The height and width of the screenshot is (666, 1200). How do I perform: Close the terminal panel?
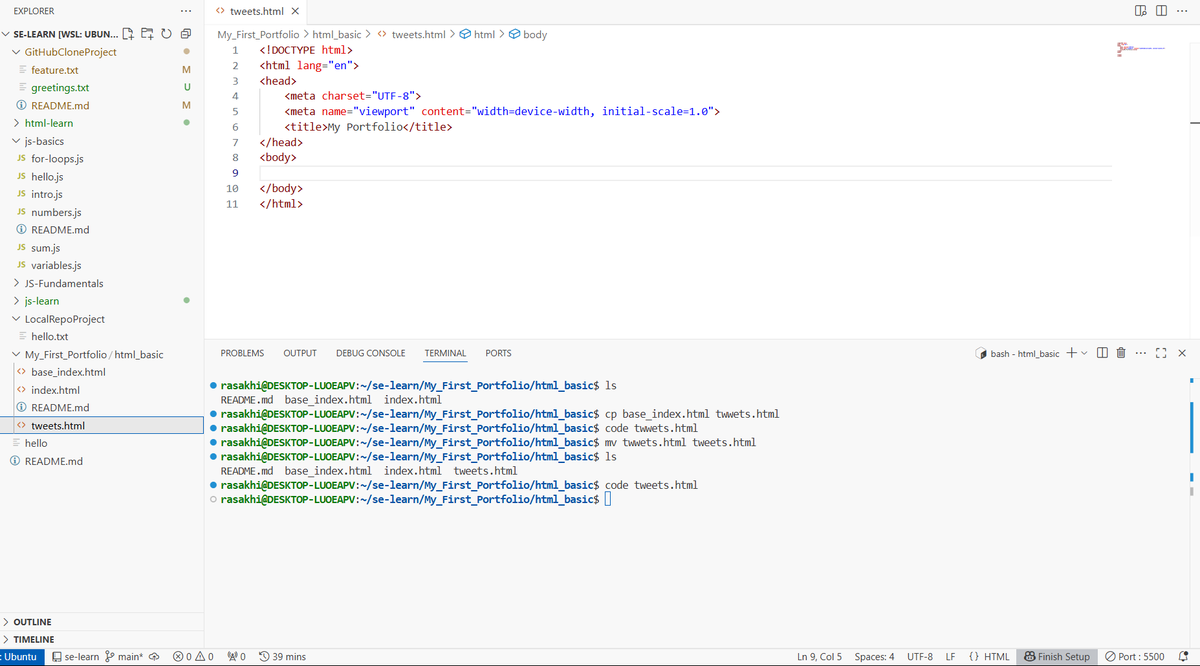[x=1182, y=353]
